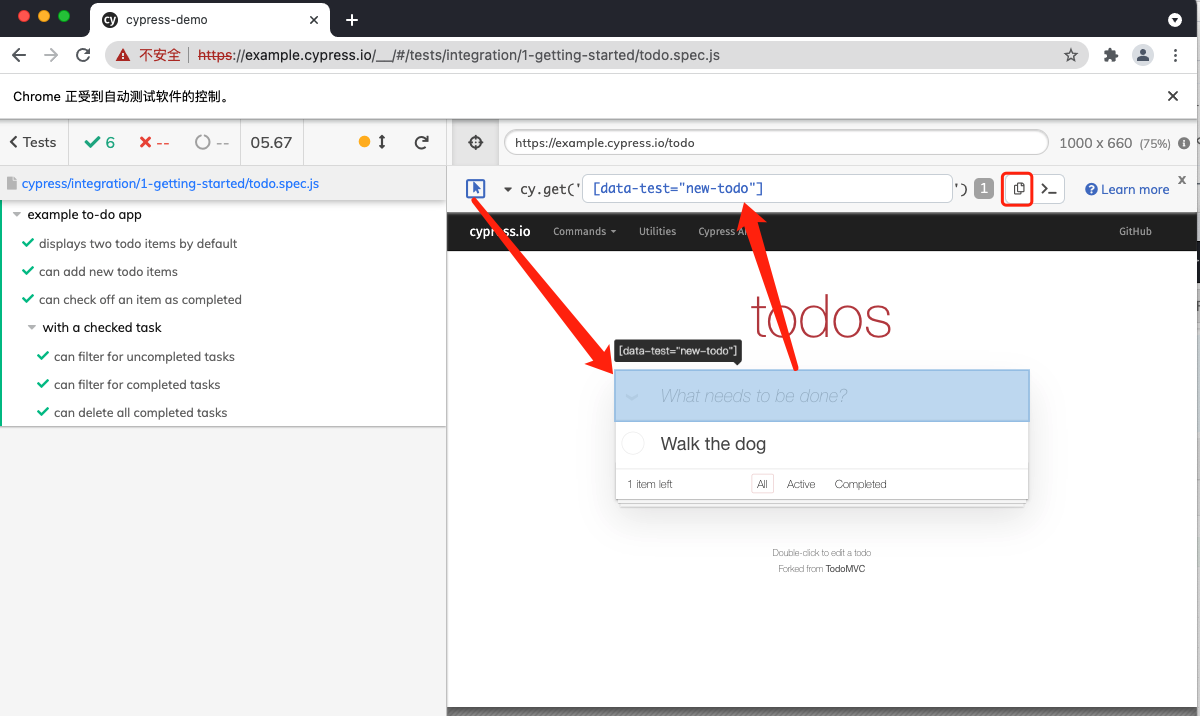This screenshot has width=1200, height=716.
Task: Click the 'What needs to be done?' input
Action: tap(822, 396)
